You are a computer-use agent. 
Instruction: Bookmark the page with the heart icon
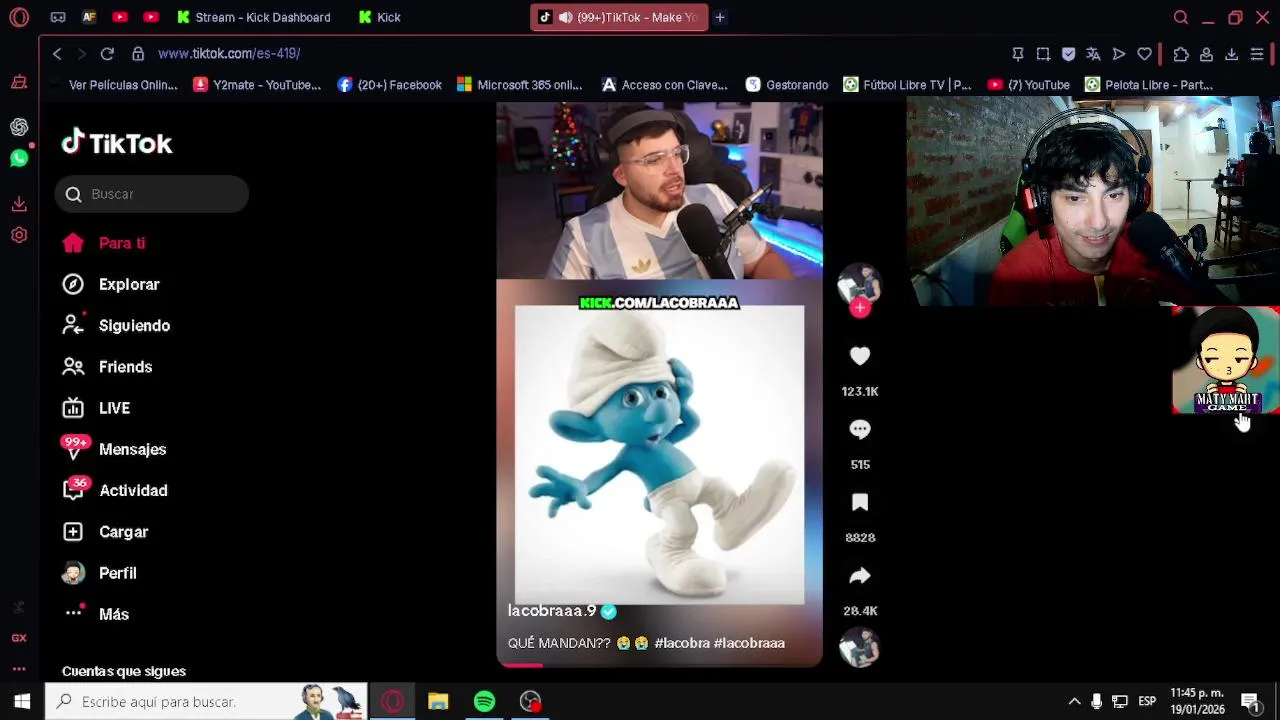pyautogui.click(x=1144, y=54)
